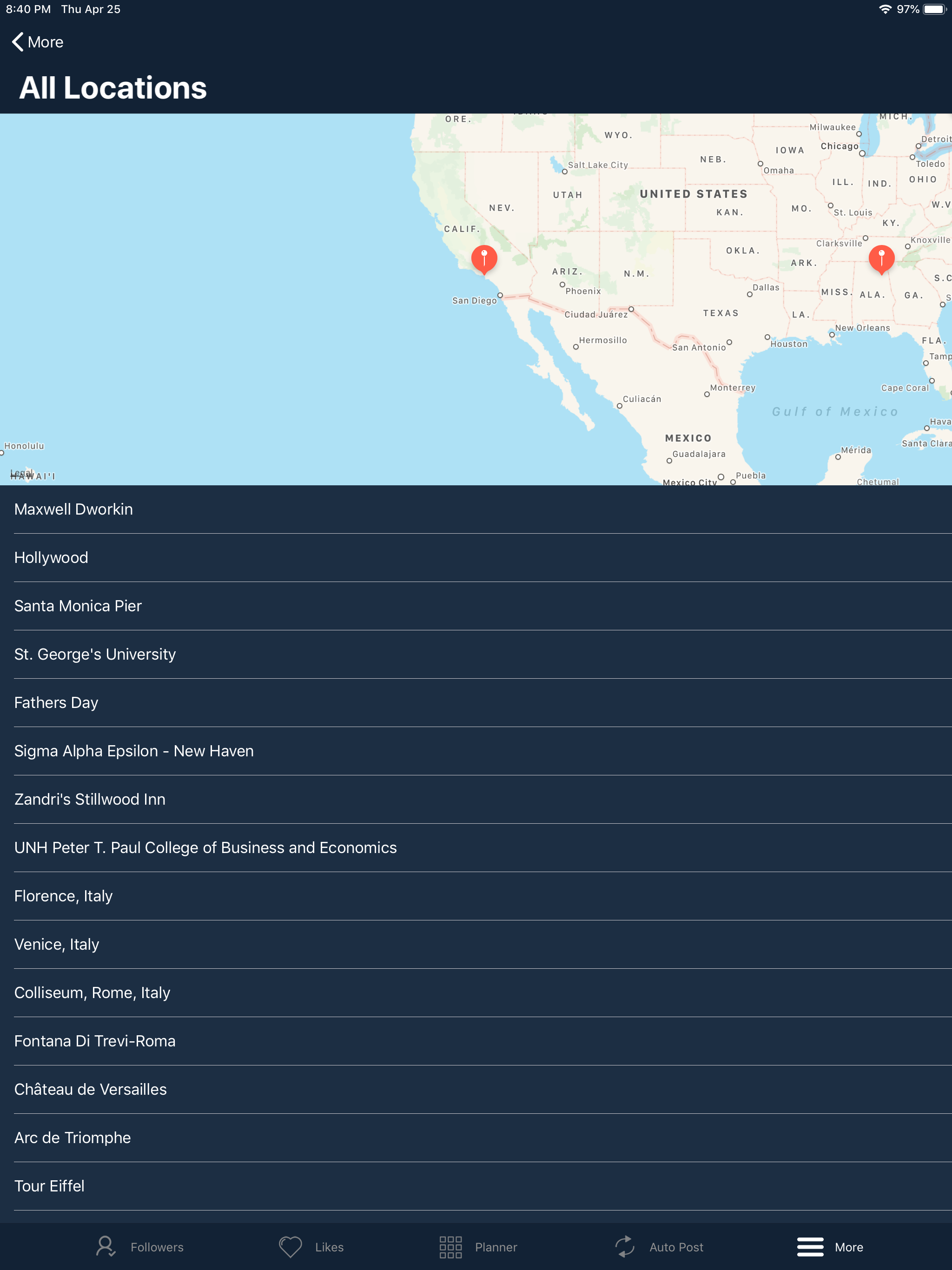Open St. George's University location
This screenshot has width=952, height=1270.
pyautogui.click(x=95, y=654)
